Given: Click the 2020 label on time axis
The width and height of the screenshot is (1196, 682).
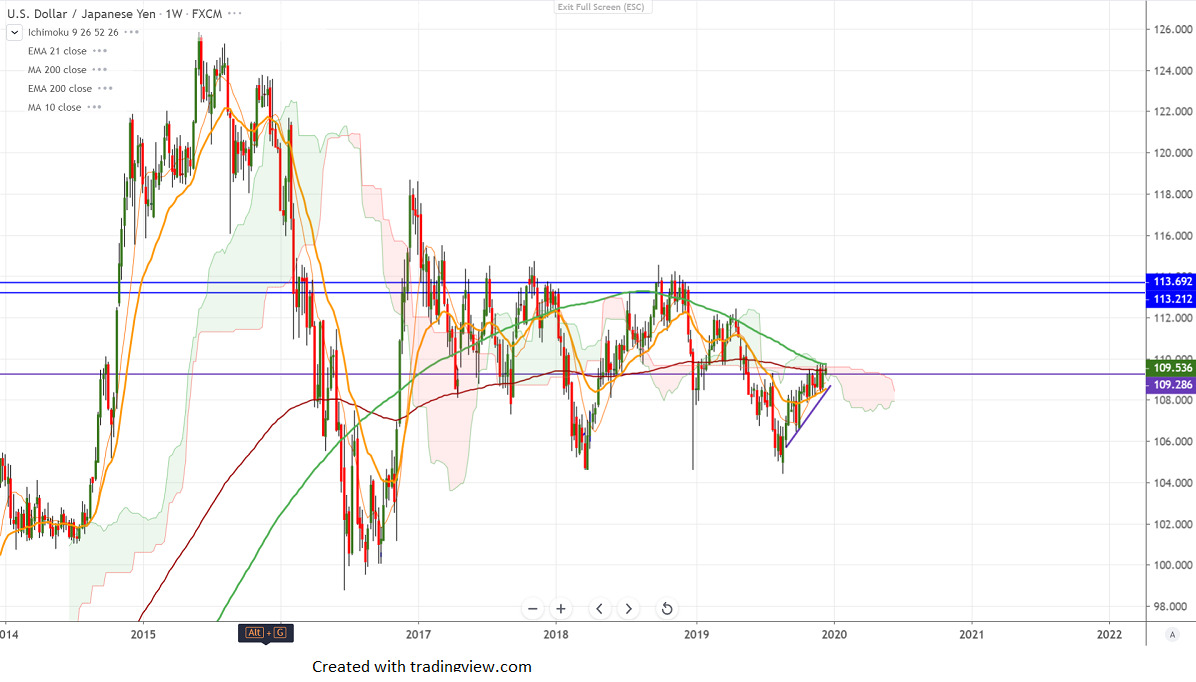Looking at the screenshot, I should 834,634.
